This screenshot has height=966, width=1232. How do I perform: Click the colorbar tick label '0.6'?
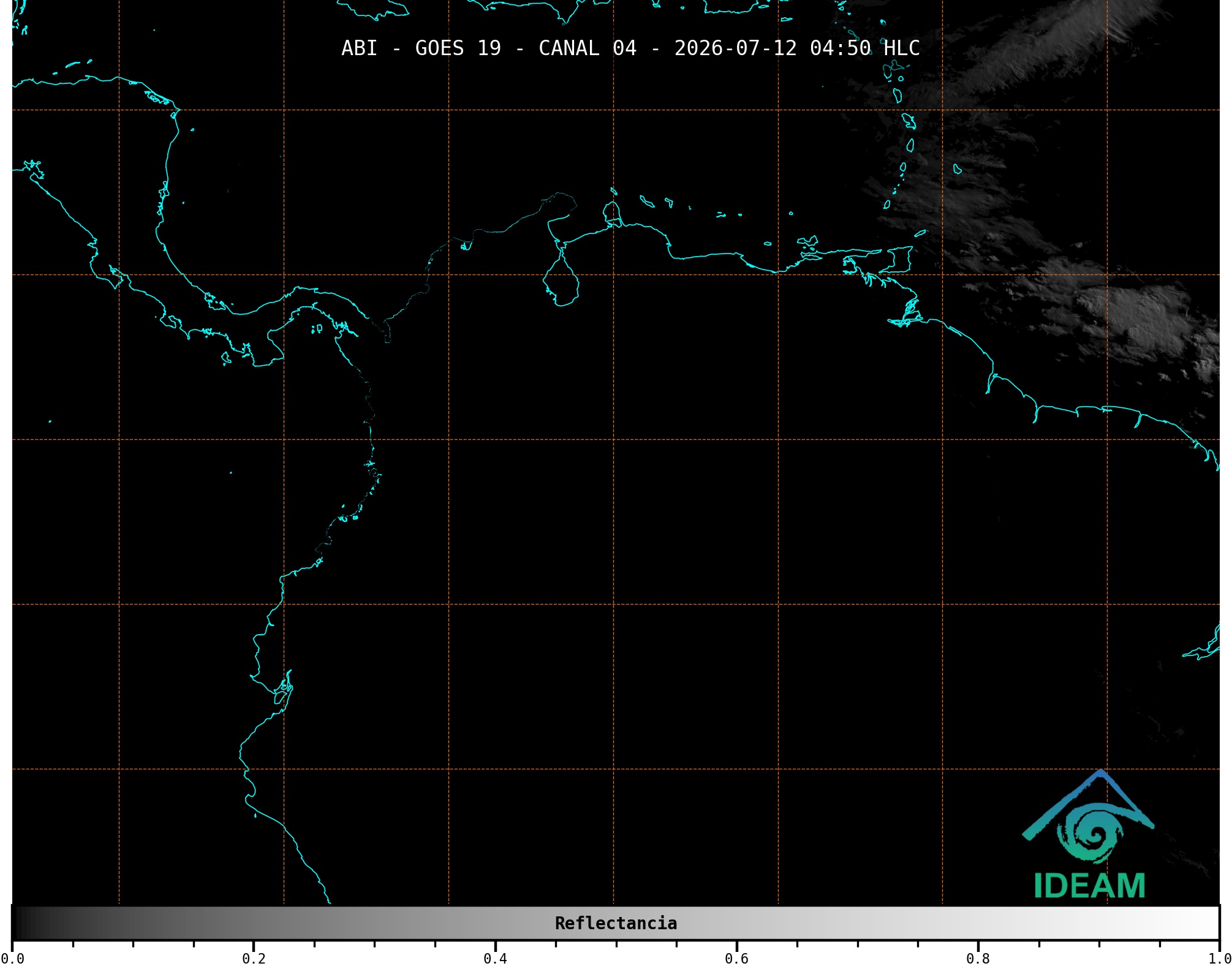point(736,959)
